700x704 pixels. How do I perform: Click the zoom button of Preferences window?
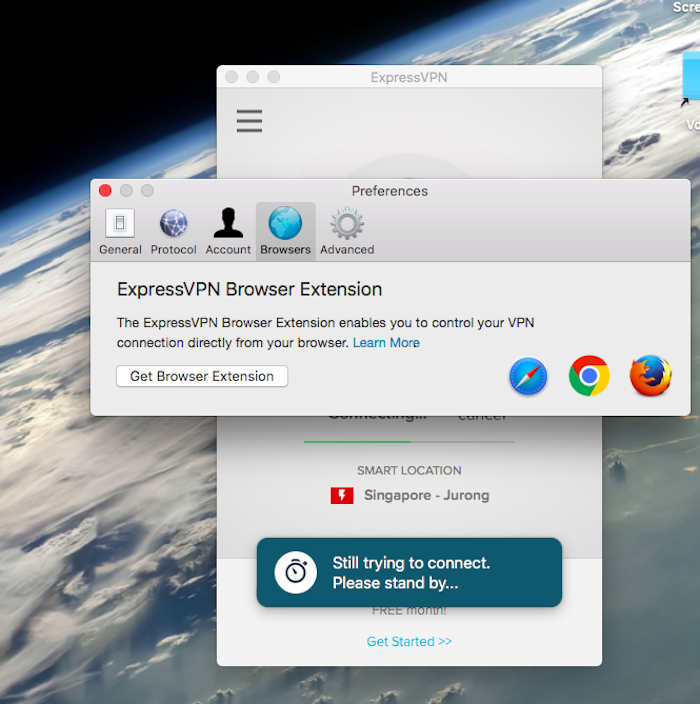click(x=147, y=190)
